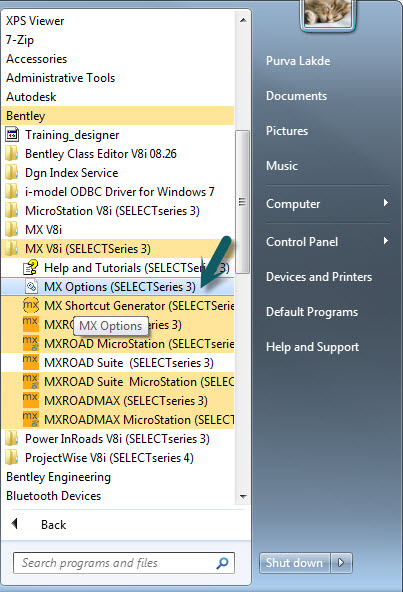Expand the Computer submenu arrow
403x592 pixels.
click(386, 203)
